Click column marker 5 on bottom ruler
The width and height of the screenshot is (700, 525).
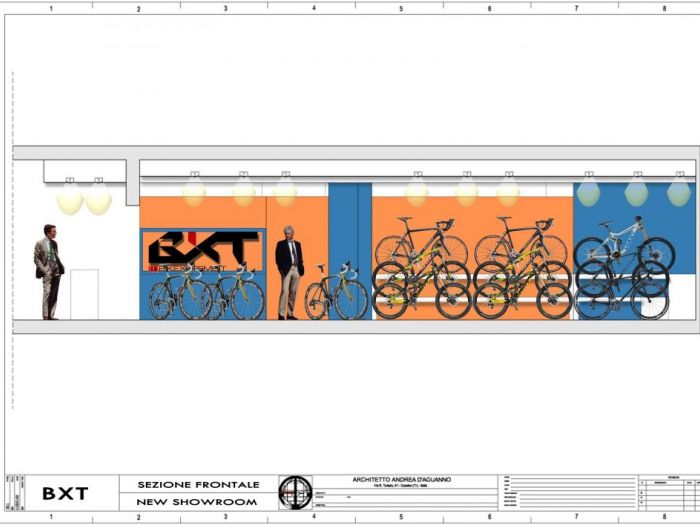click(401, 517)
